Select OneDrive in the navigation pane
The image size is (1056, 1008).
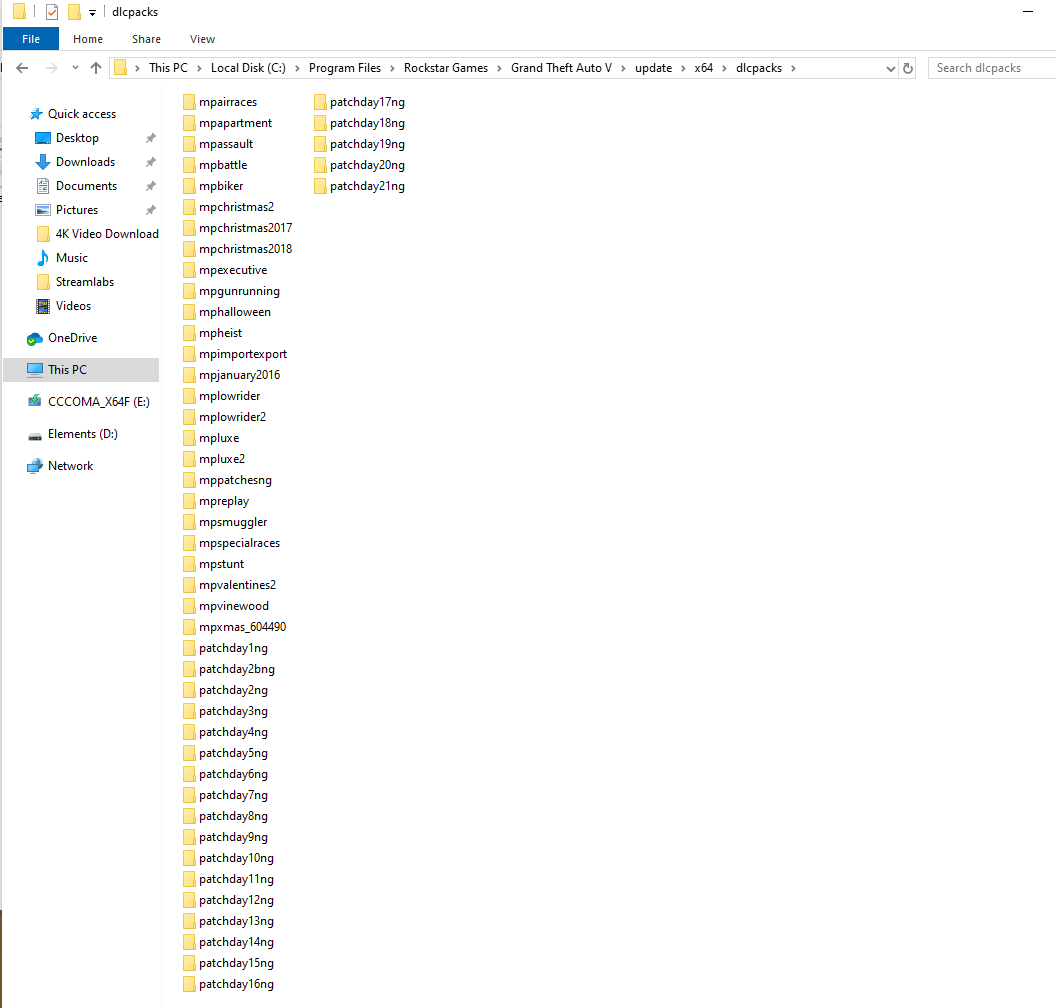coord(72,338)
